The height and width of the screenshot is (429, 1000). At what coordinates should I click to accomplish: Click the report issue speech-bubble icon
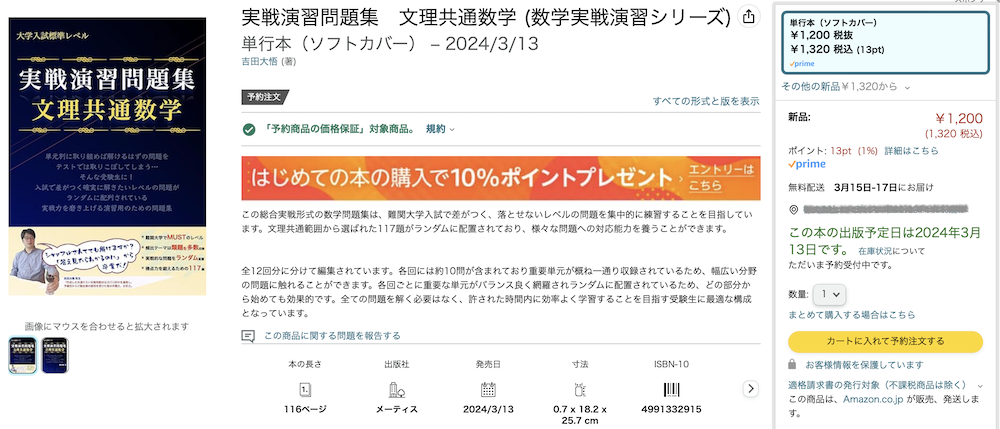click(x=249, y=335)
